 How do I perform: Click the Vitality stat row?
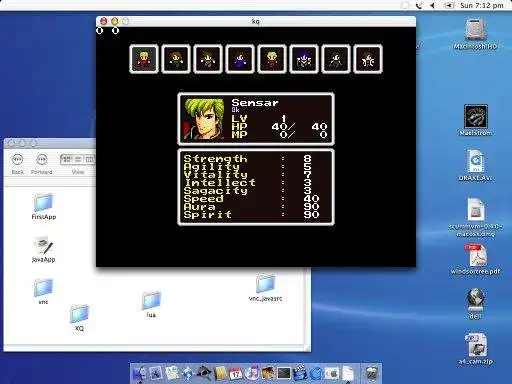(252, 175)
